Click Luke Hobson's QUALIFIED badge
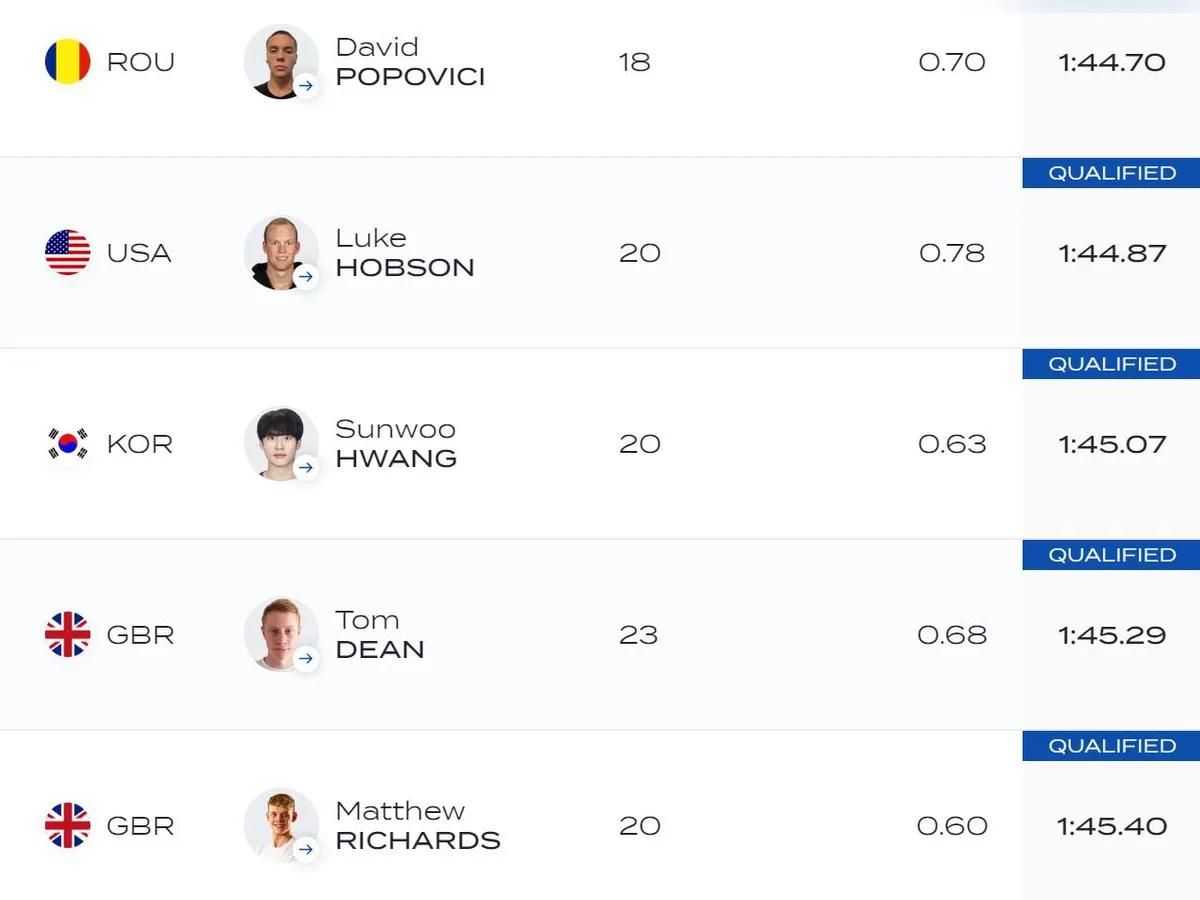Viewport: 1200px width, 900px height. click(1111, 173)
